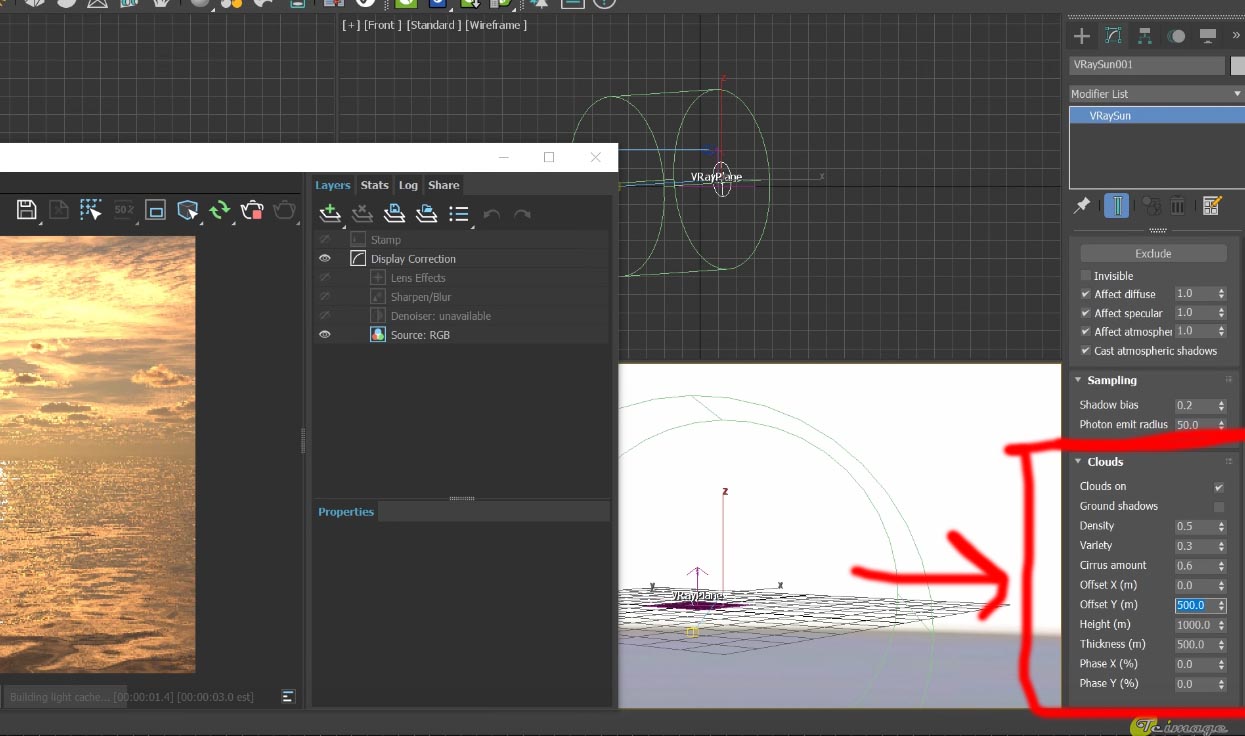Open the [+] viewport menu
Screen dimensions: 1245x736
[x=351, y=25]
